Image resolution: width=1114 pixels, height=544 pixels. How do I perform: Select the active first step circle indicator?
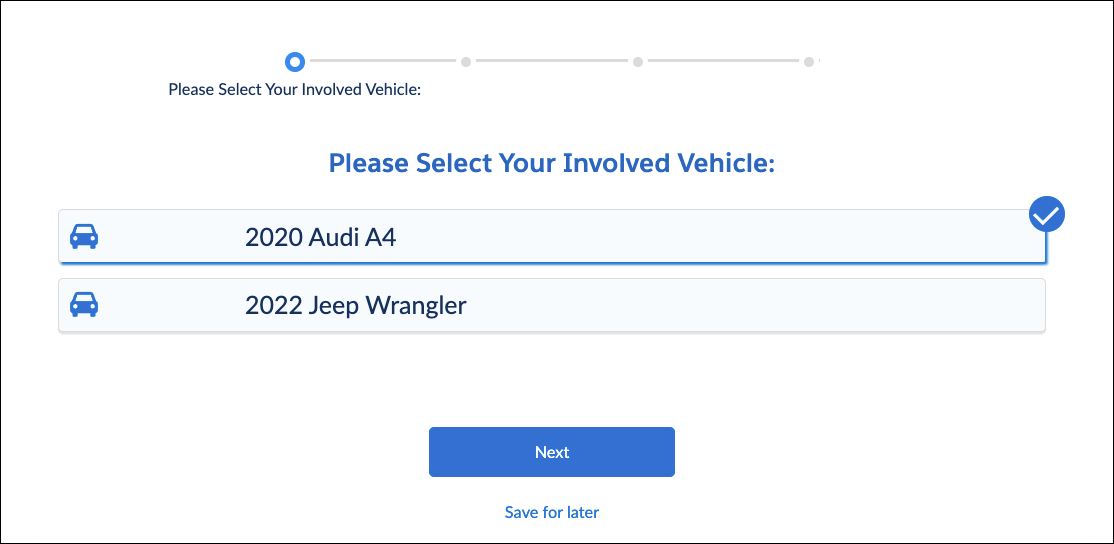[x=295, y=62]
